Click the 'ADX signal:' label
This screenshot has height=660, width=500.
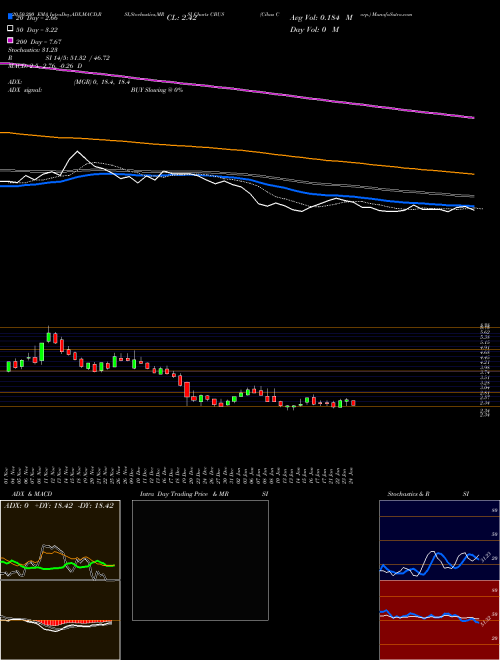pos(25,90)
